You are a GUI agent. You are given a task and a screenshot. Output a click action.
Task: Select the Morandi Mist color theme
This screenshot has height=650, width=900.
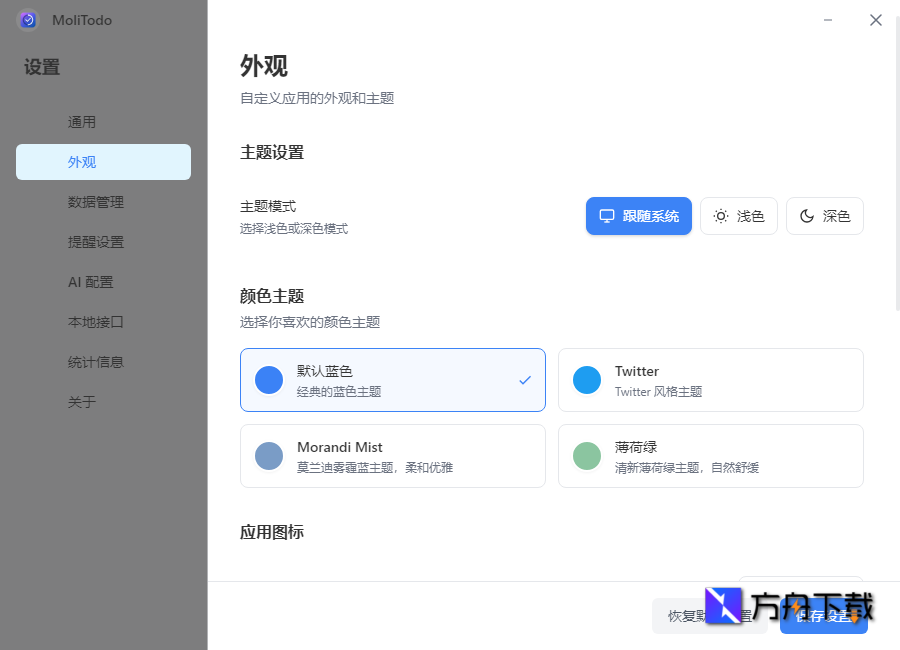[392, 456]
